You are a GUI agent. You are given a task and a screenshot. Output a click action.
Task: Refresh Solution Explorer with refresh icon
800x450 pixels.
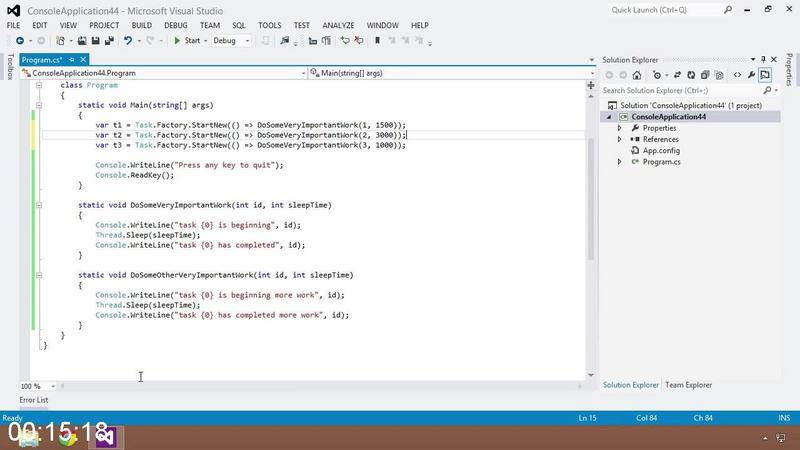pos(691,76)
